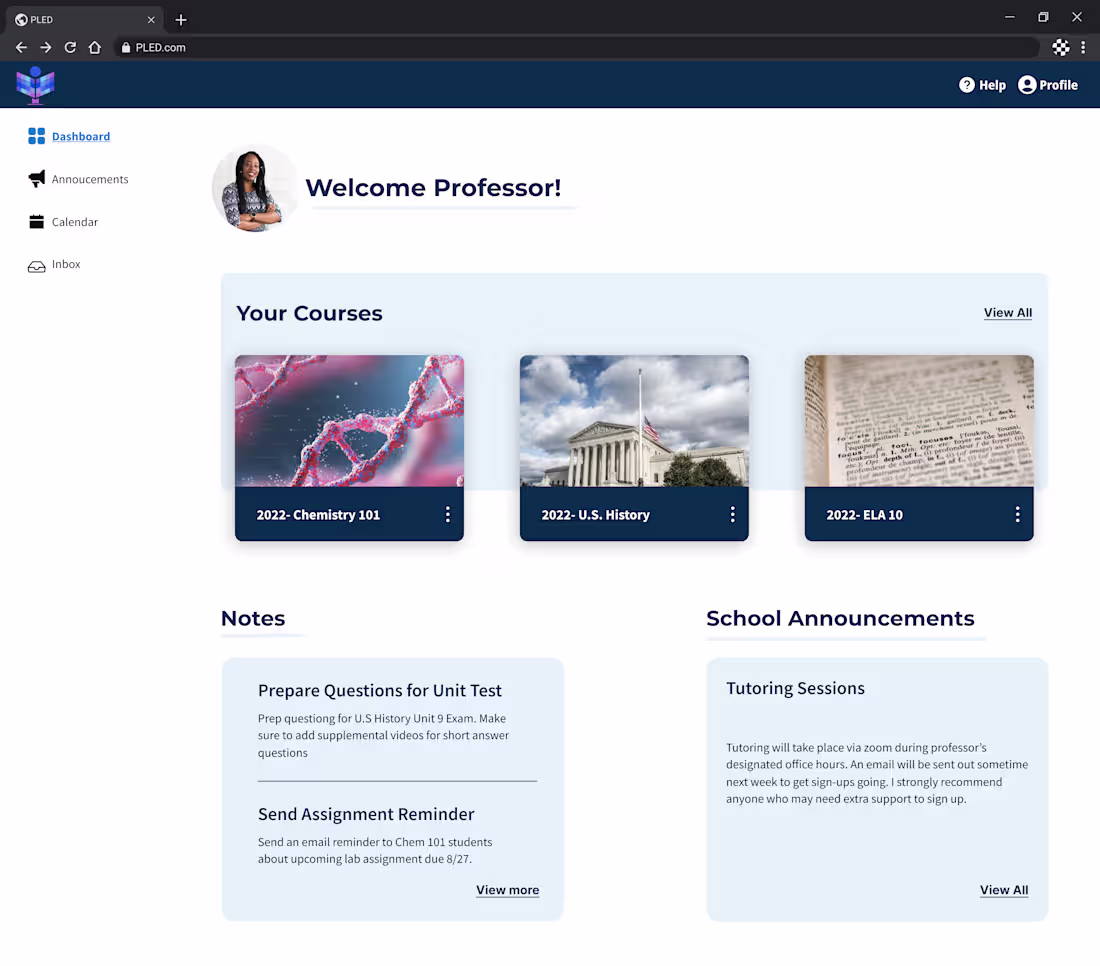1100x966 pixels.
Task: Open the Help icon in the header
Action: click(966, 85)
